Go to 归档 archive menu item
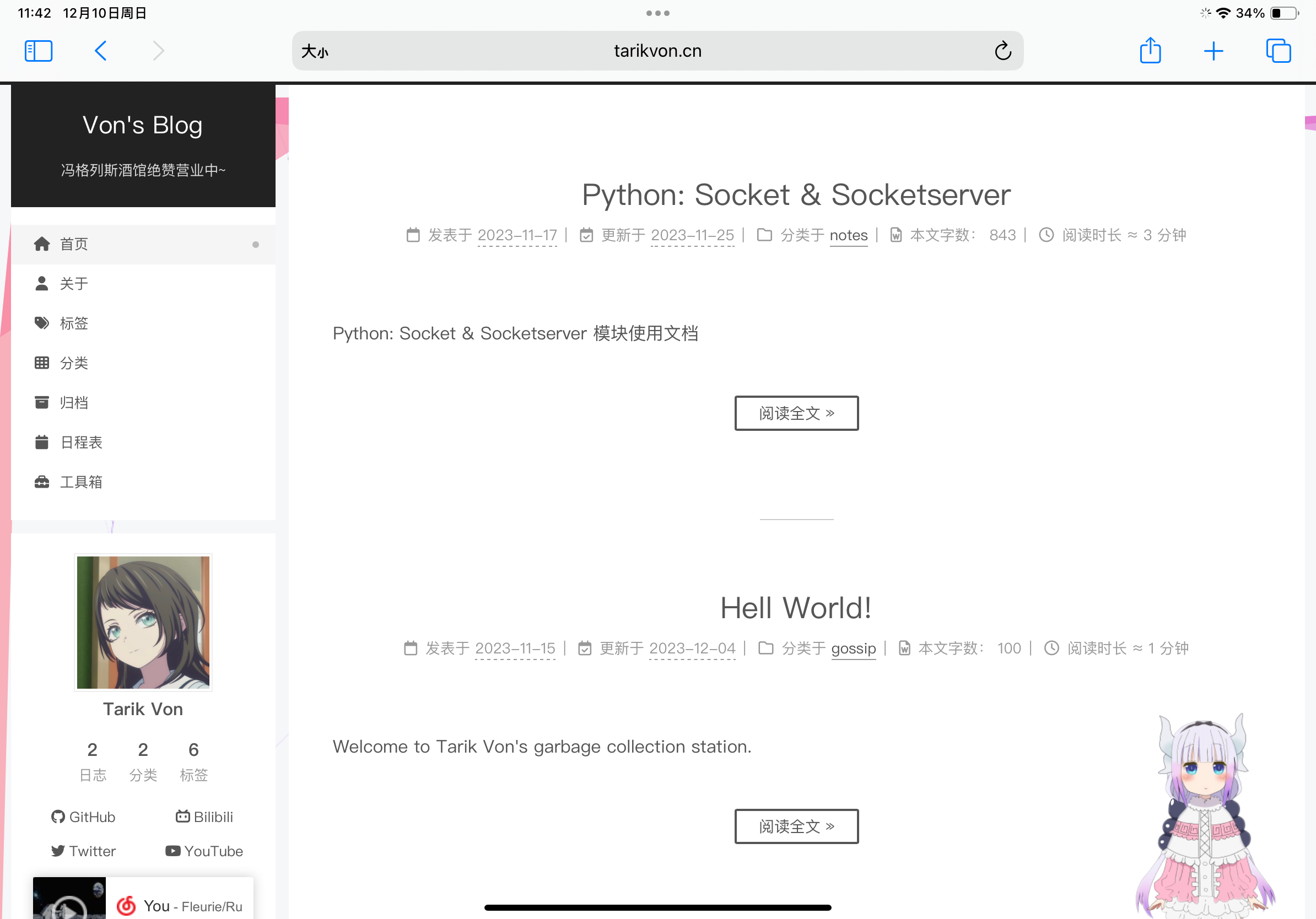1316x919 pixels. pyautogui.click(x=74, y=403)
